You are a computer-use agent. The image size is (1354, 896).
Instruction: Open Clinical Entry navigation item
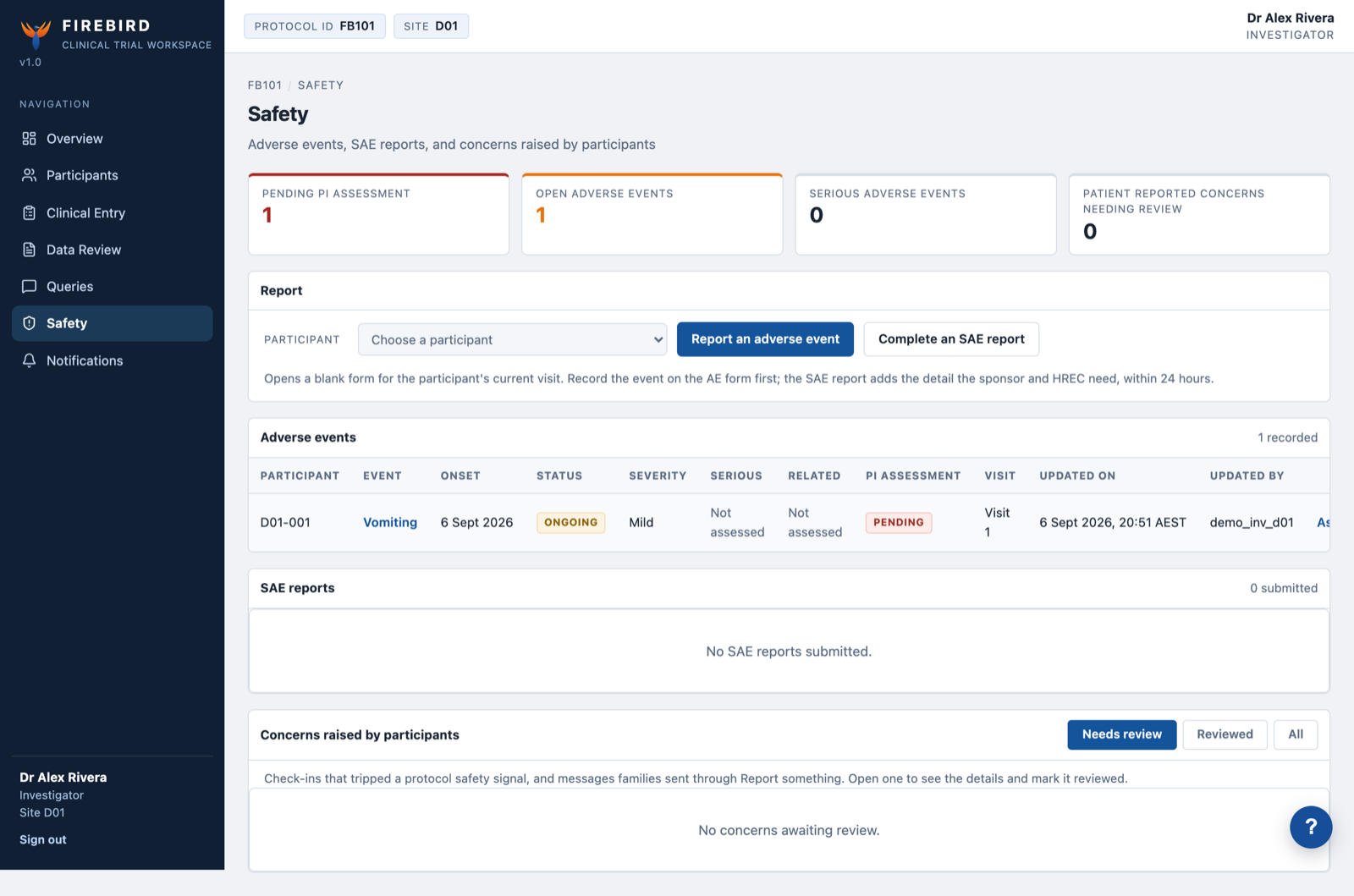click(x=112, y=212)
